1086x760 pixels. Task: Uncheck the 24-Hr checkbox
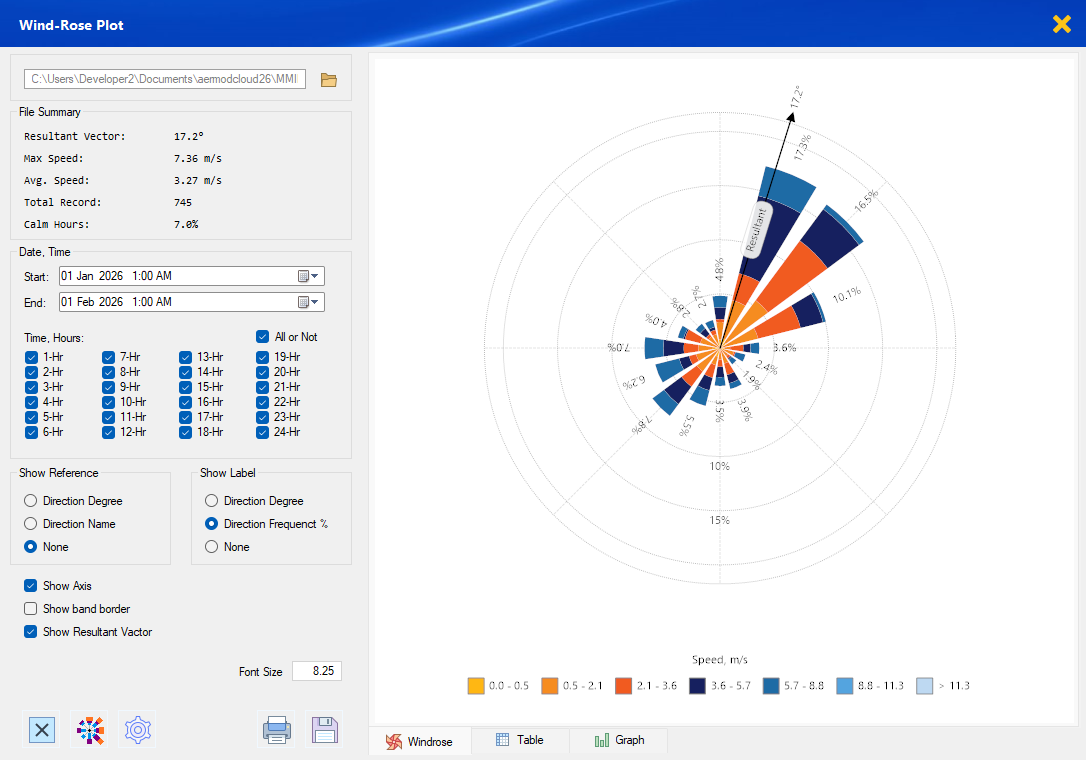pyautogui.click(x=262, y=432)
